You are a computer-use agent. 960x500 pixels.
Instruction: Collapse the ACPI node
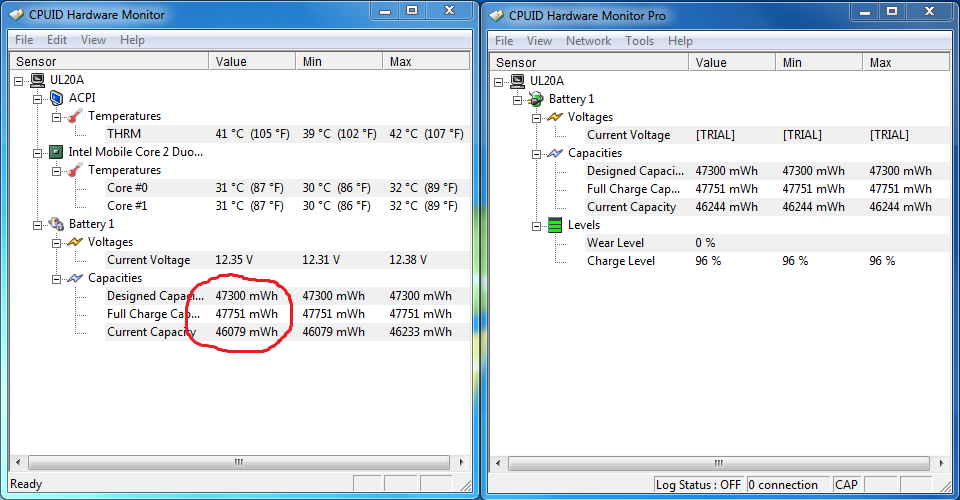coord(37,99)
